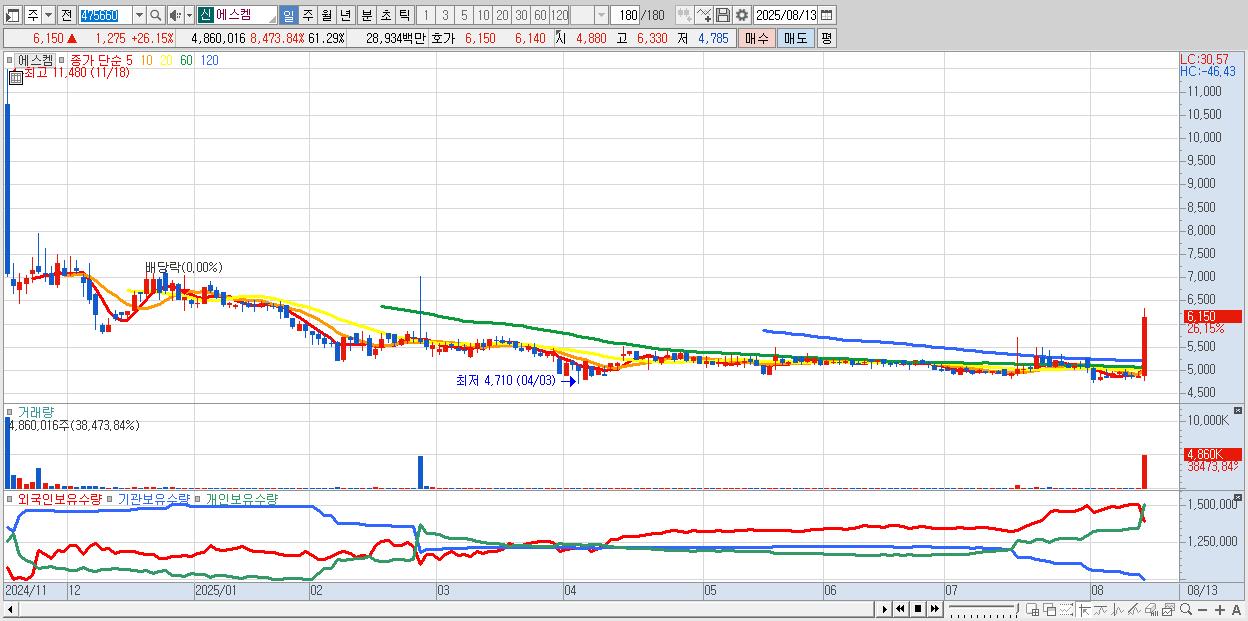Click the 전 button

pos(66,15)
